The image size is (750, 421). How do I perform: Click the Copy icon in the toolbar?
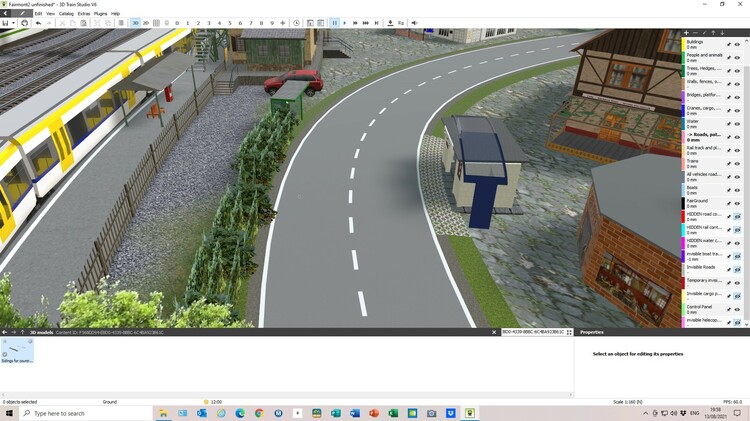tap(73, 23)
